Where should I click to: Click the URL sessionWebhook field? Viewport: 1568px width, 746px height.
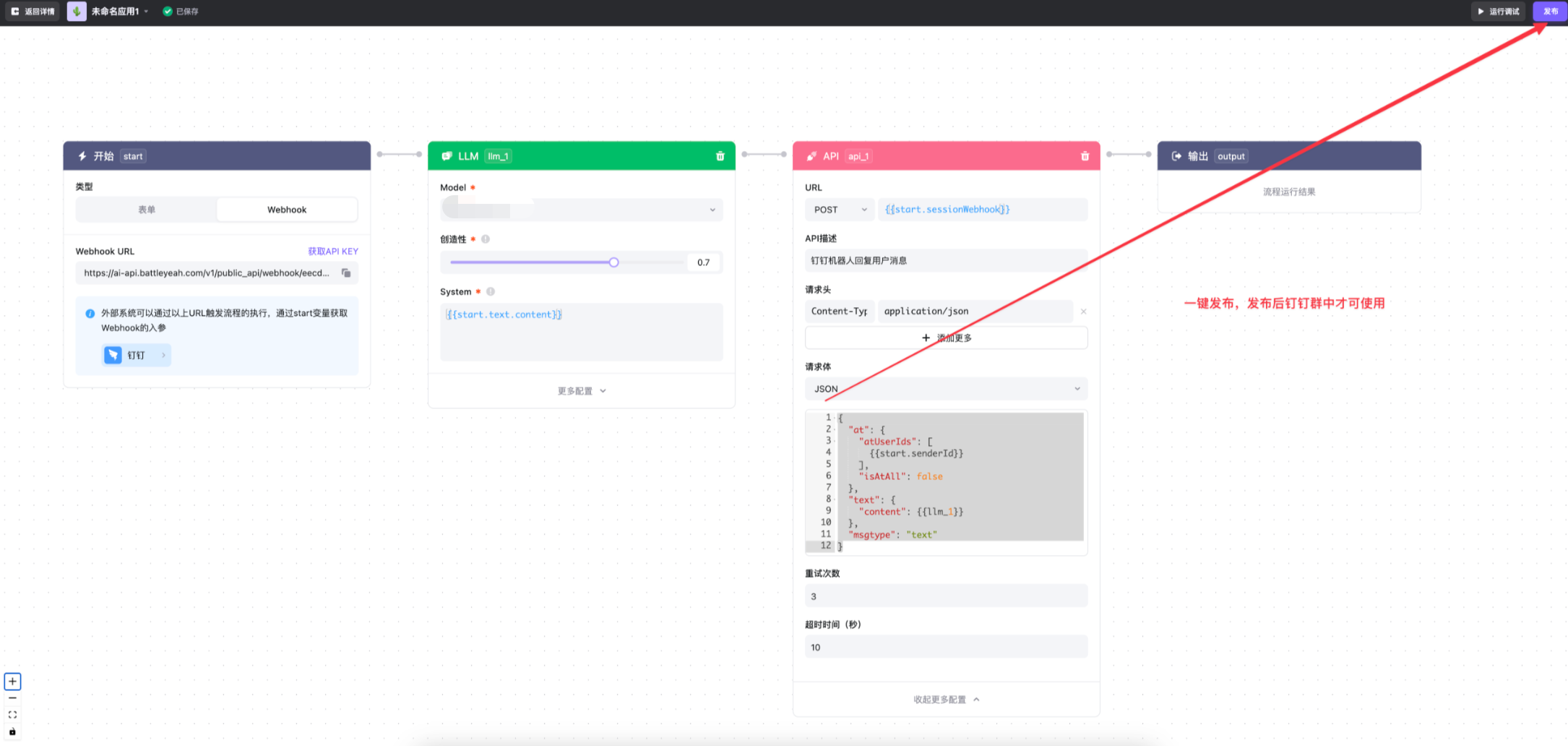pyautogui.click(x=983, y=210)
